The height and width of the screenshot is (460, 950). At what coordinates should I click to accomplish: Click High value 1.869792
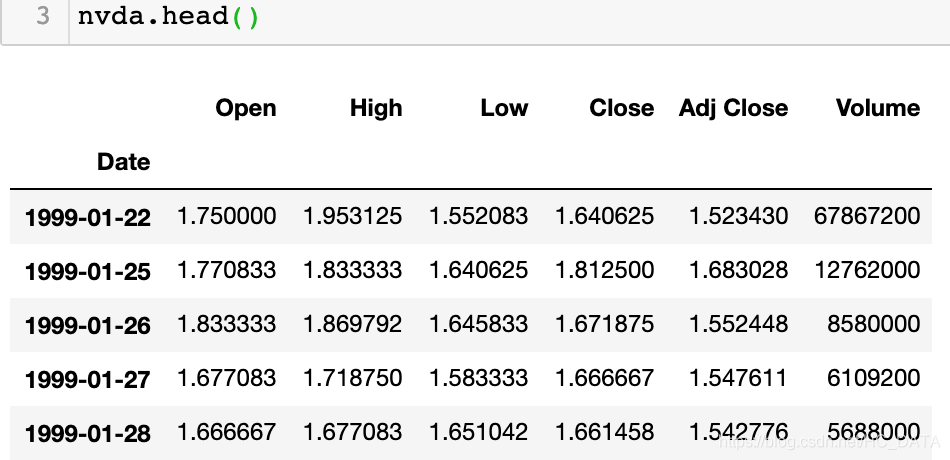click(x=353, y=324)
